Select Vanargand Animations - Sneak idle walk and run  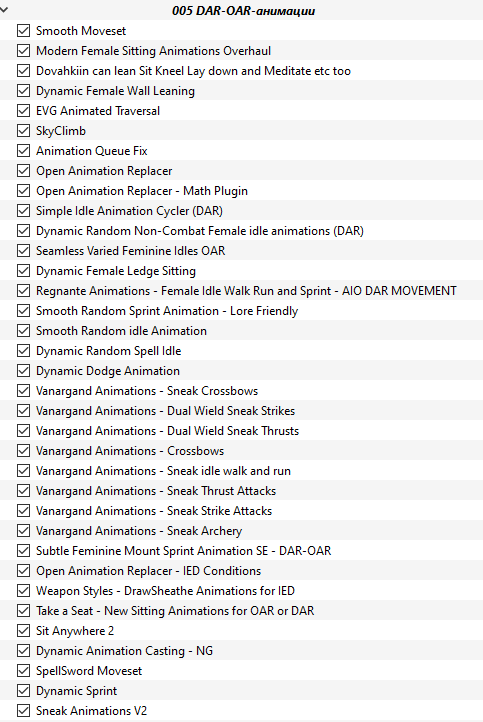(x=163, y=471)
